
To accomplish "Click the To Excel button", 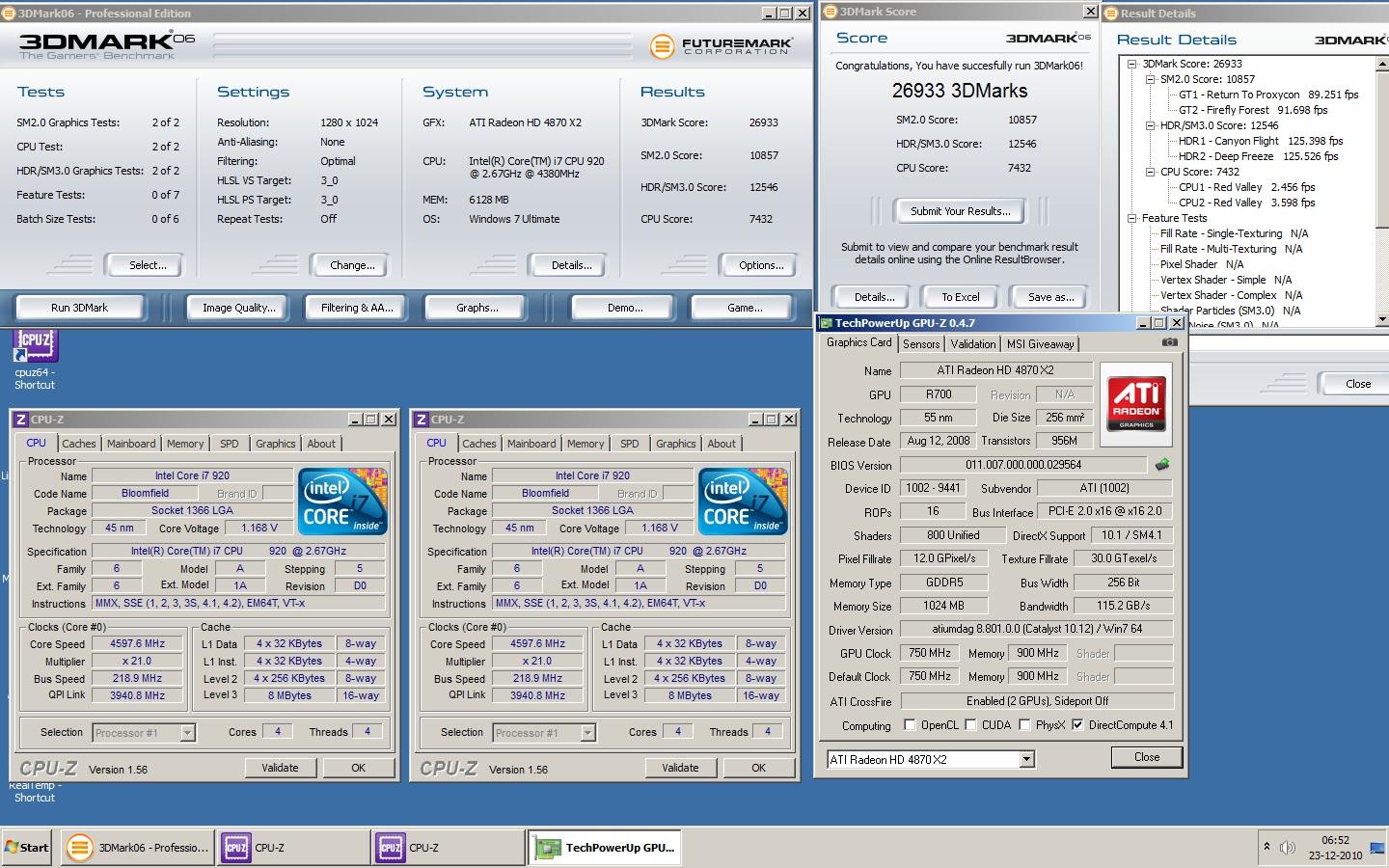I will click(x=961, y=297).
